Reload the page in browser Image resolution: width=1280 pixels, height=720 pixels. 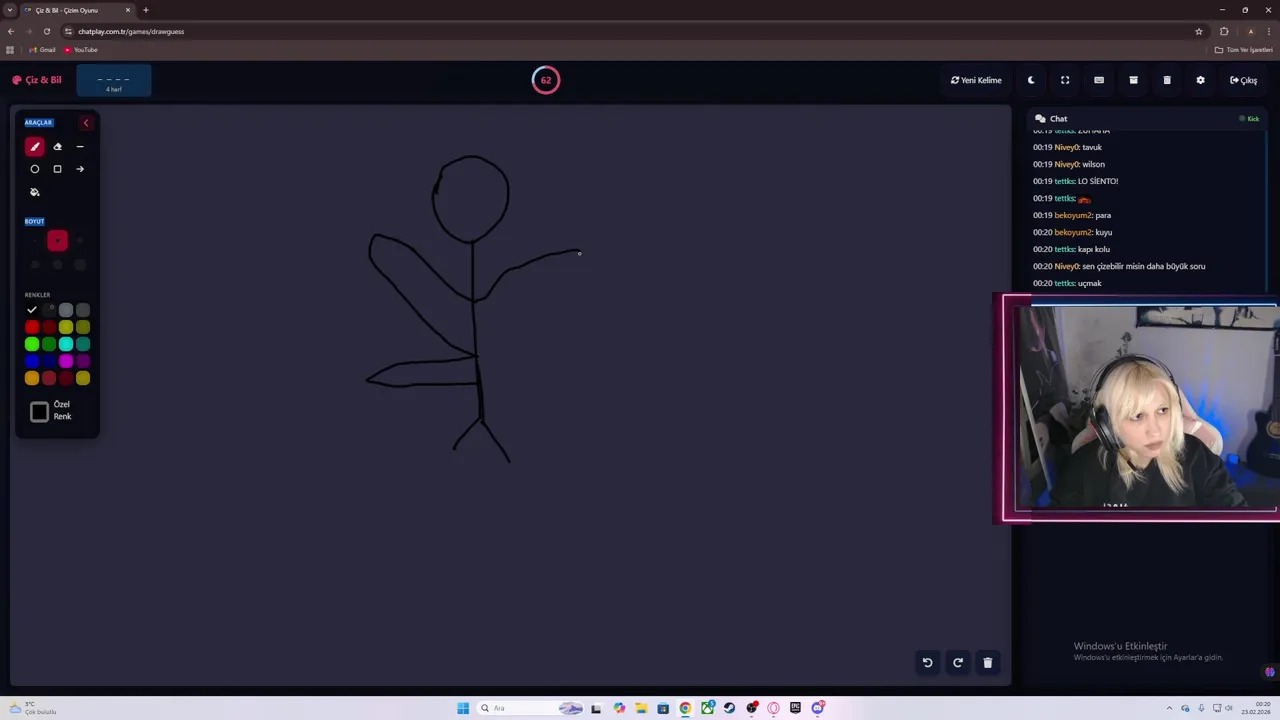(x=46, y=31)
